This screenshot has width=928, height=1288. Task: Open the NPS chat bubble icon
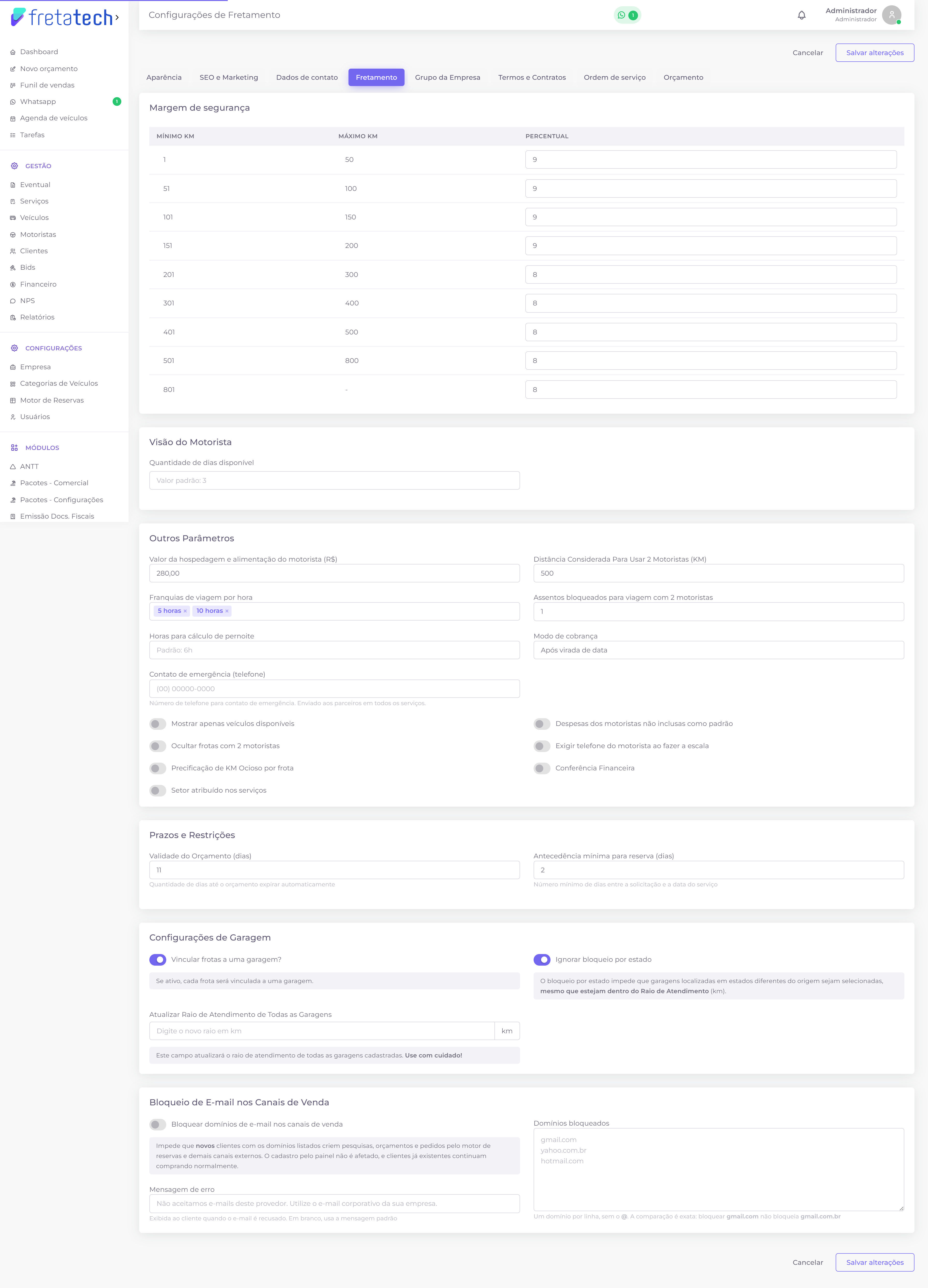click(13, 301)
